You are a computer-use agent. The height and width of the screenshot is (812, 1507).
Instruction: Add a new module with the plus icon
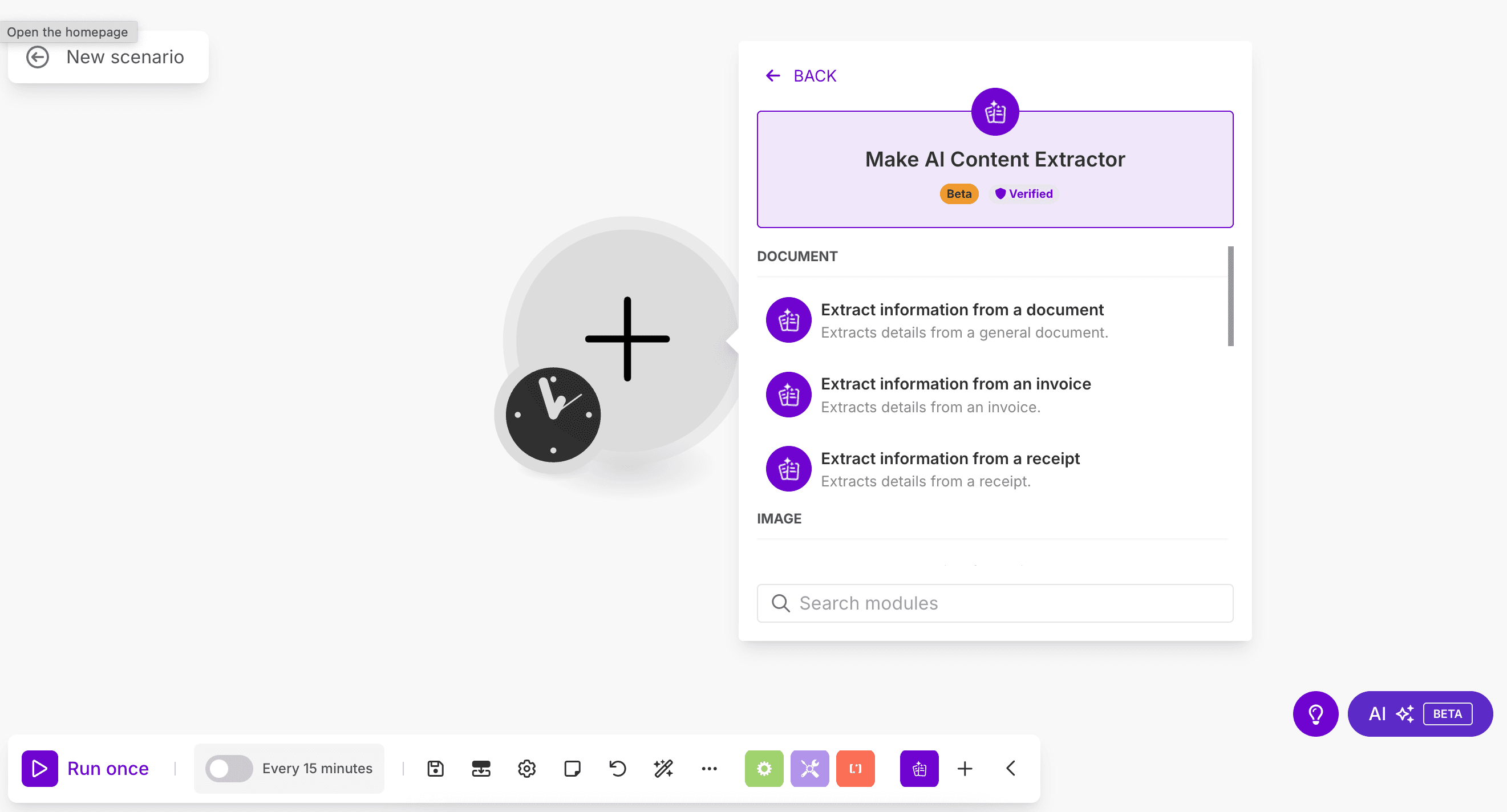click(965, 769)
